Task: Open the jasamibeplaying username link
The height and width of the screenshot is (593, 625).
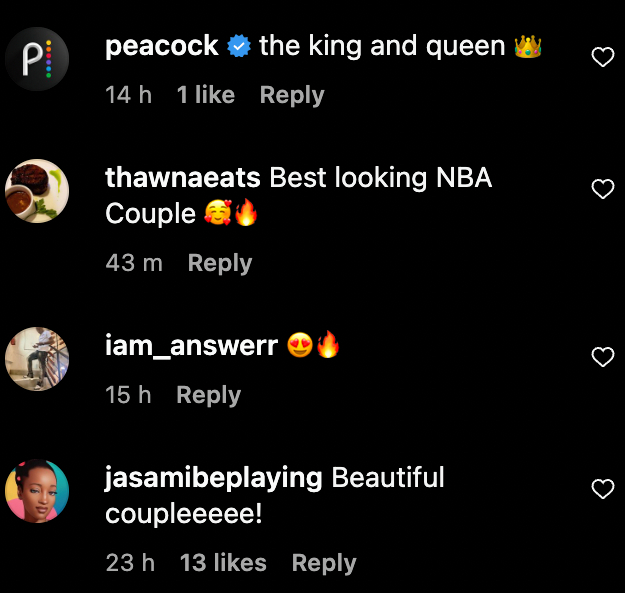Action: click(x=214, y=479)
